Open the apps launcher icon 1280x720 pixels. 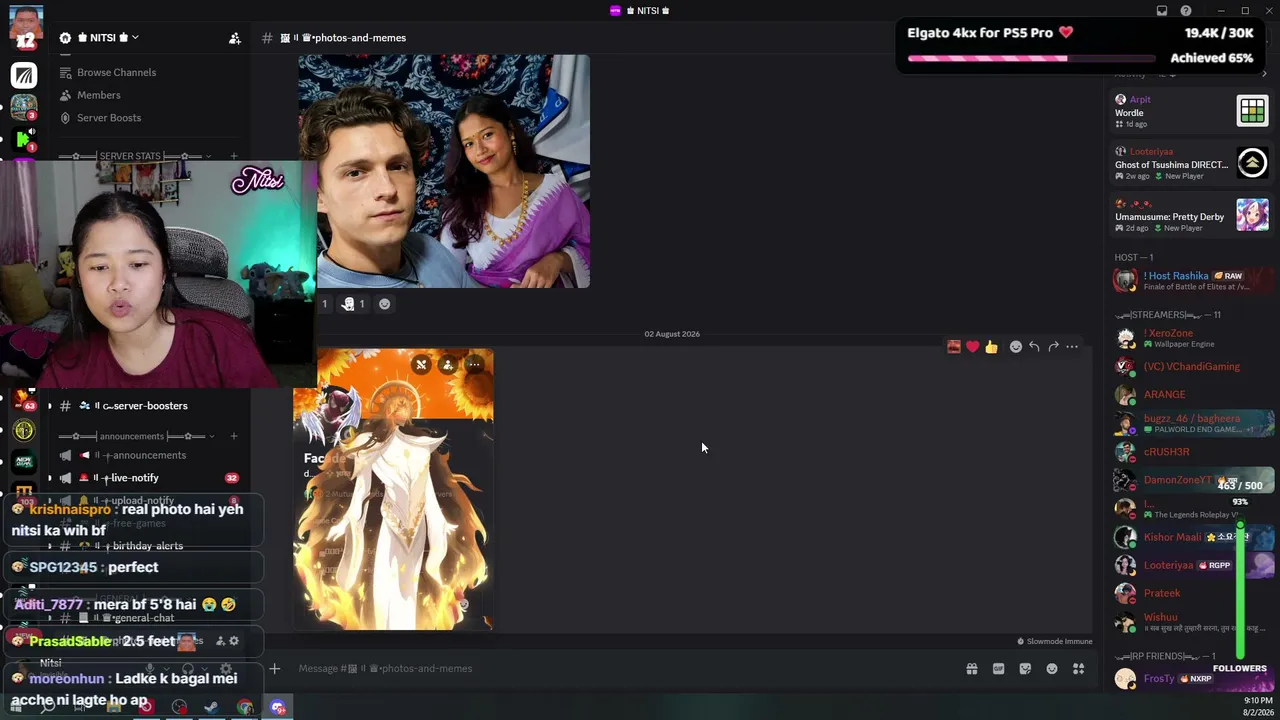point(1079,669)
